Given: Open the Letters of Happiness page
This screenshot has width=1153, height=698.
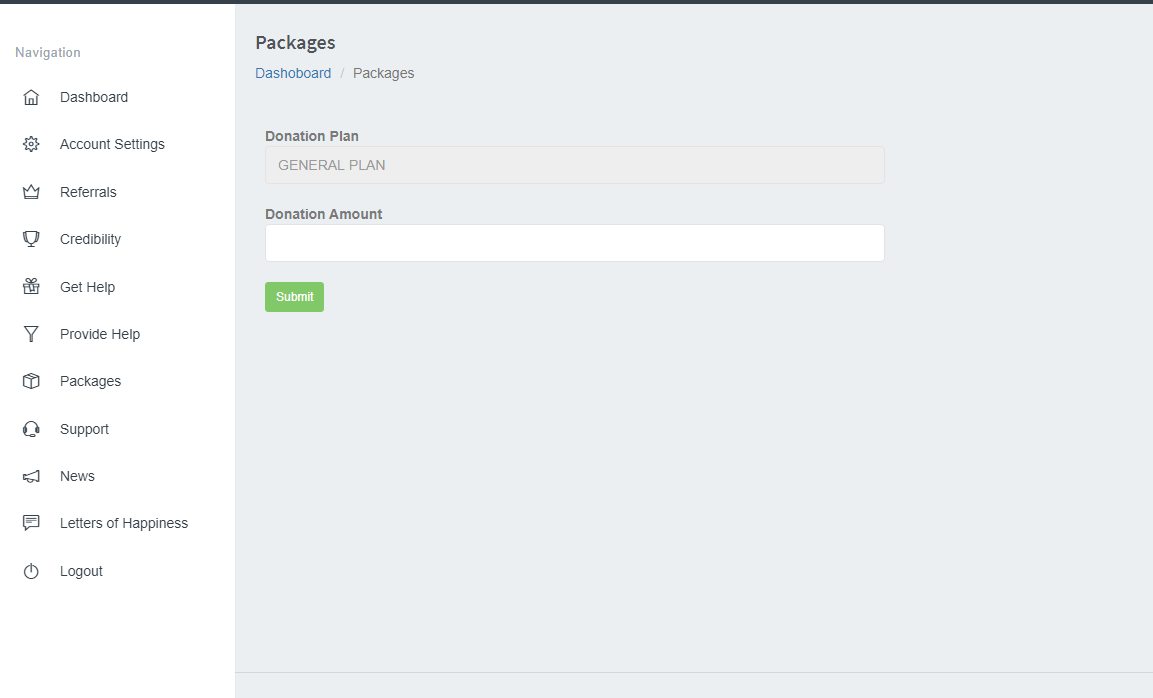Looking at the screenshot, I should pos(124,523).
